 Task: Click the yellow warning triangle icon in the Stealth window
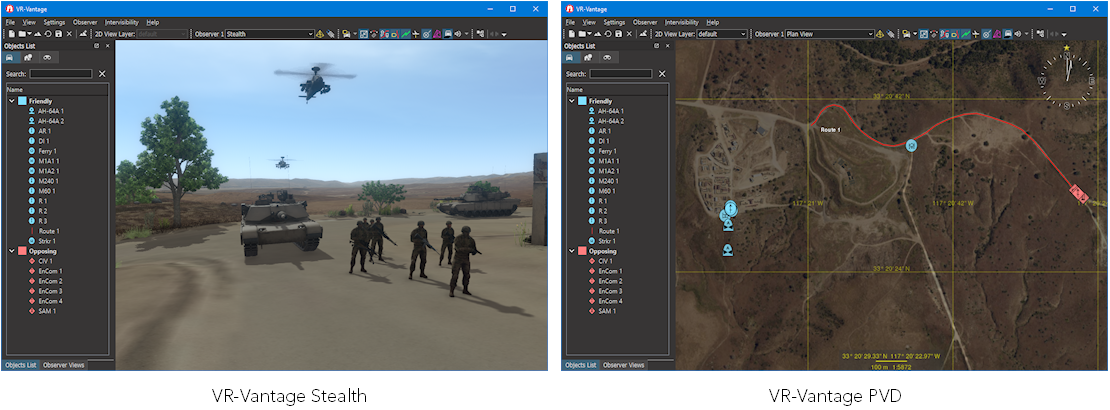click(320, 34)
